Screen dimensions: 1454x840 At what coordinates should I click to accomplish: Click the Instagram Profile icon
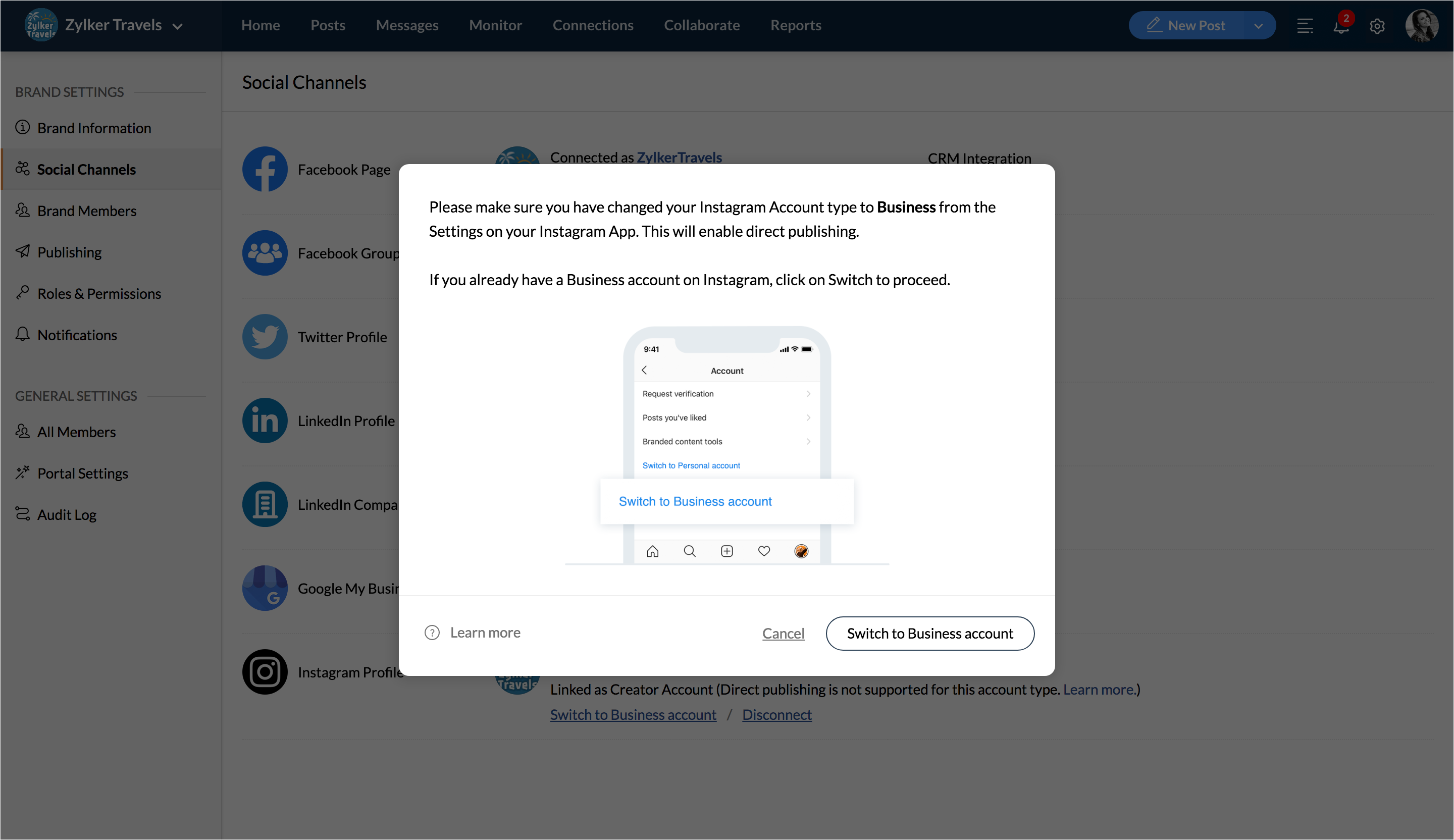[x=265, y=672]
